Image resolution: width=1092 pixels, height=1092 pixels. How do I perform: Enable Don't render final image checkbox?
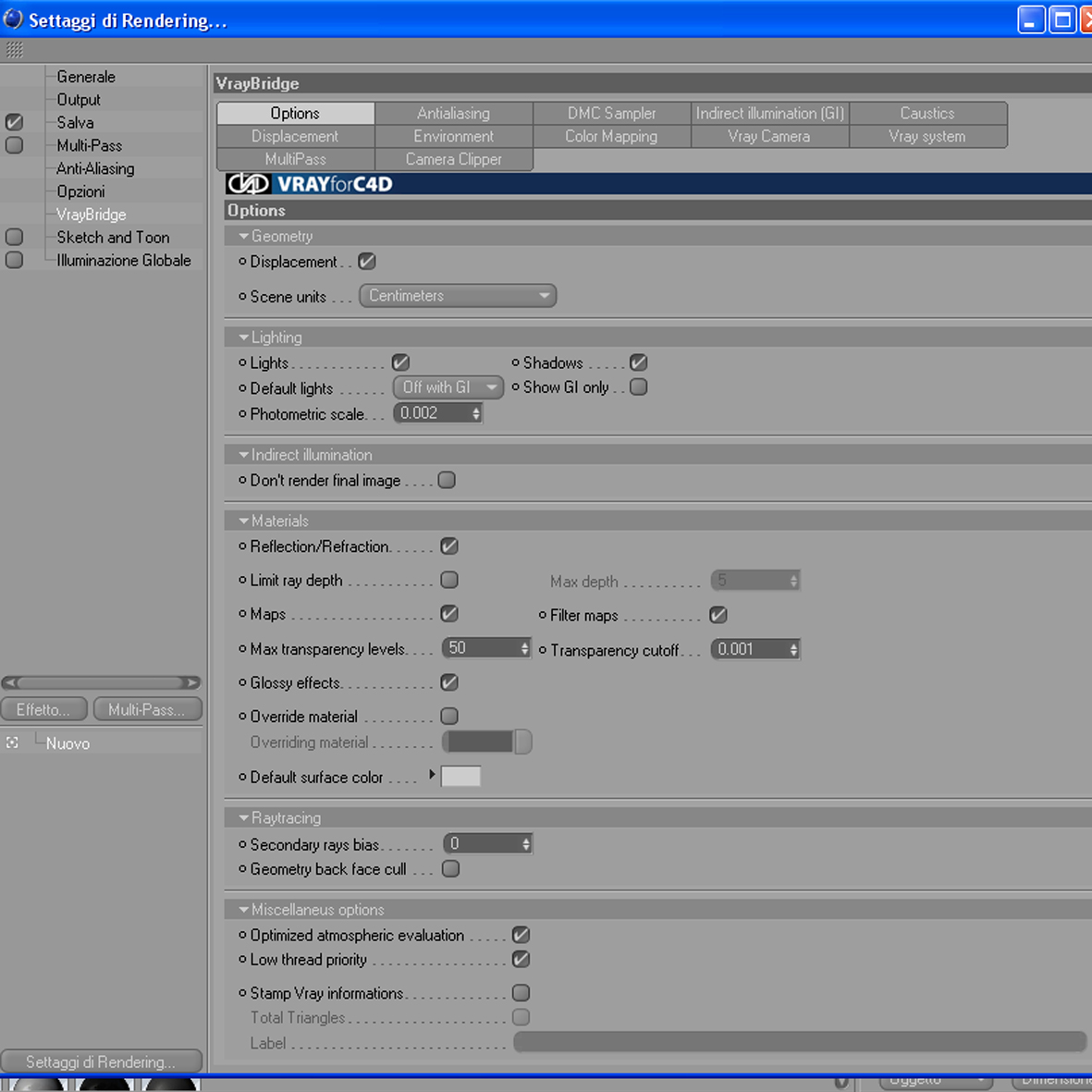(x=447, y=480)
